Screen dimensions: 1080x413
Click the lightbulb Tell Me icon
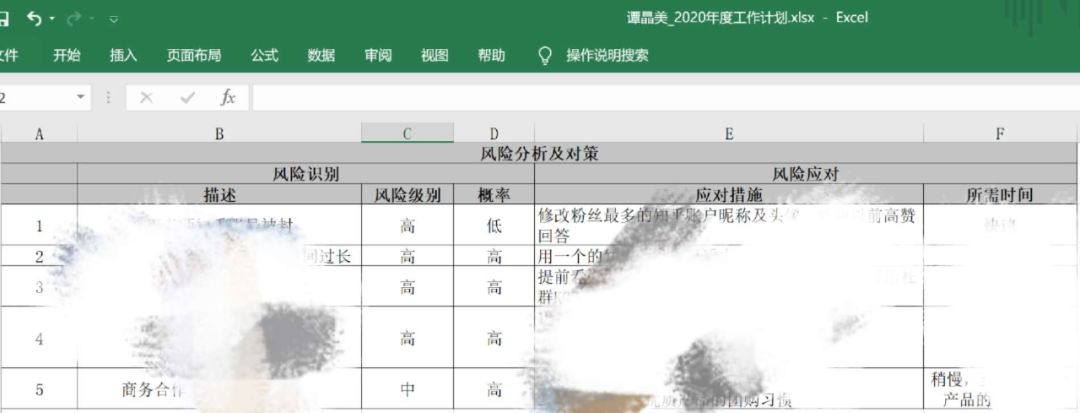pos(545,56)
